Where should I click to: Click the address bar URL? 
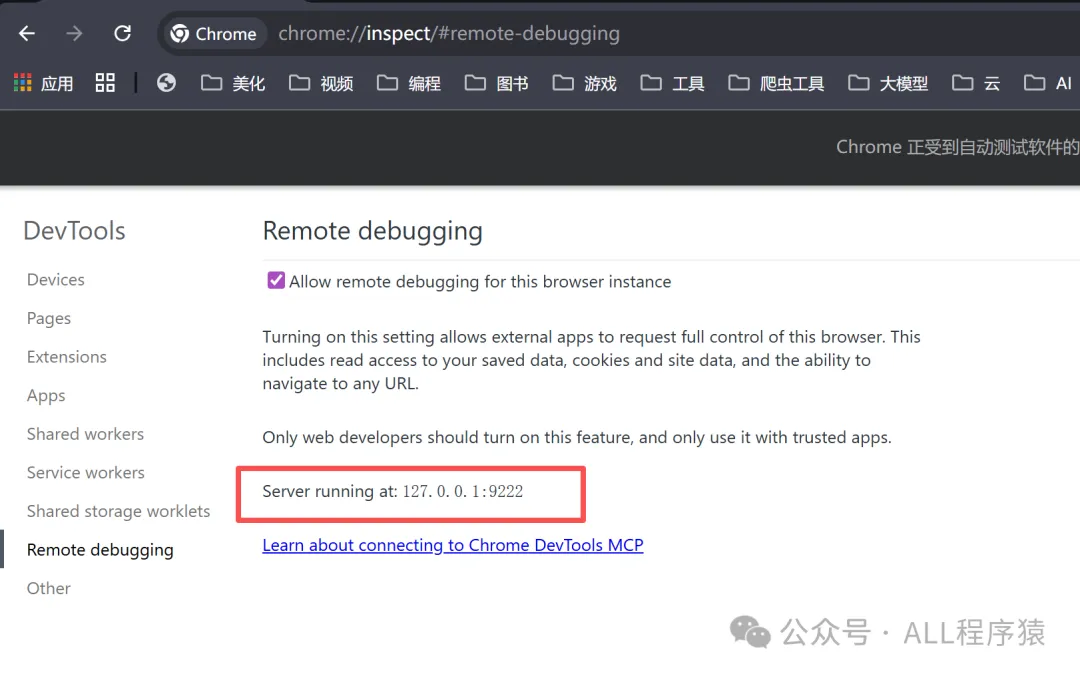click(x=449, y=33)
